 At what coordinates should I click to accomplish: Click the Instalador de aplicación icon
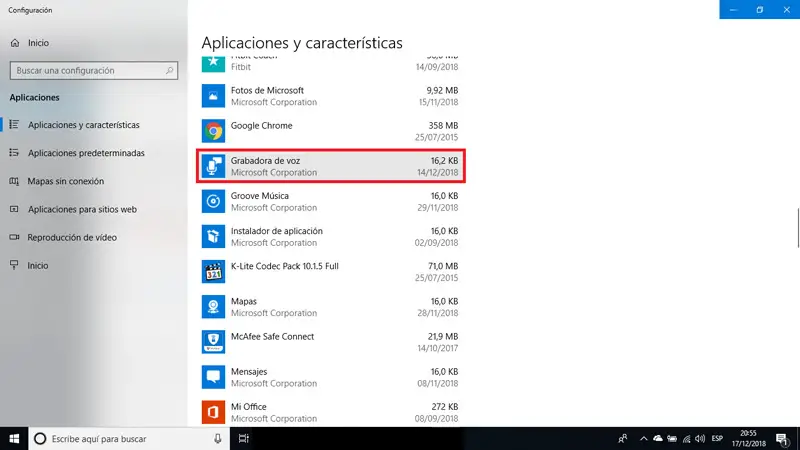click(213, 237)
